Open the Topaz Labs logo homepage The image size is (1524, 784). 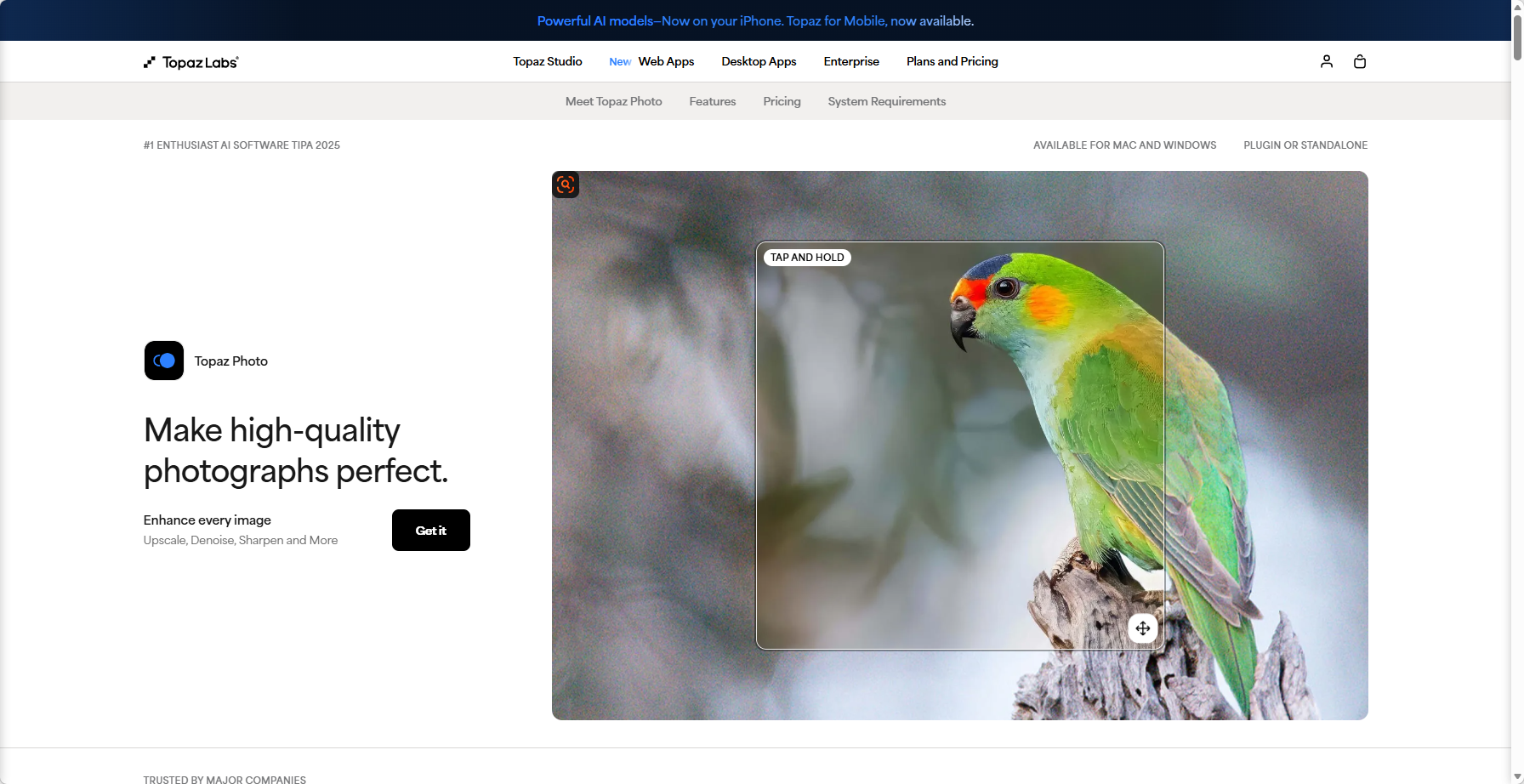pos(191,62)
